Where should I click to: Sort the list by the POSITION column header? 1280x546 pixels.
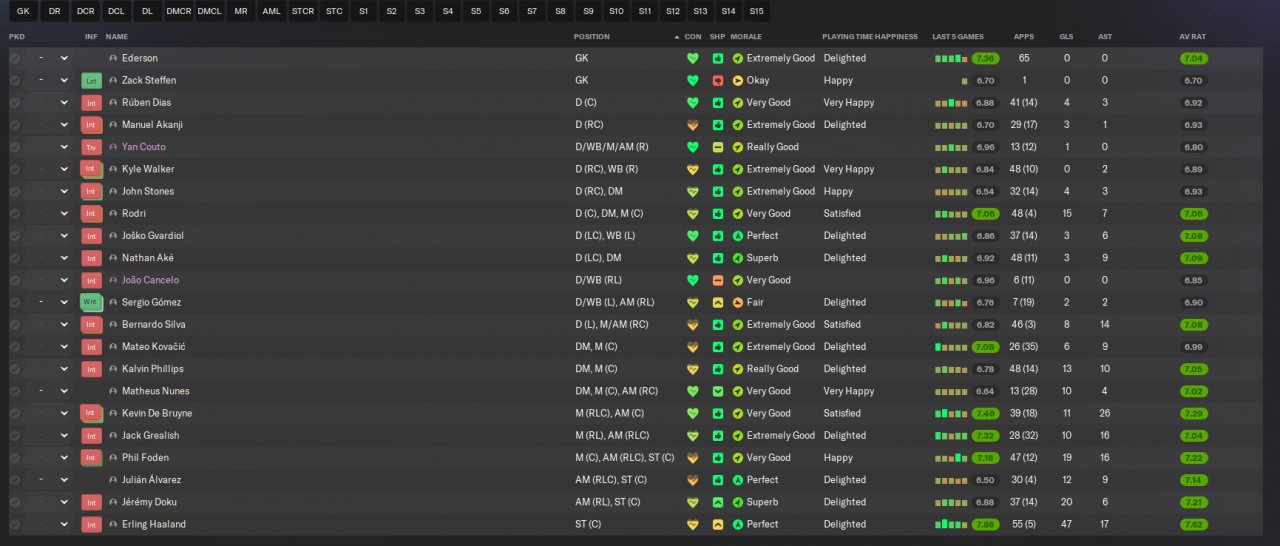pyautogui.click(x=592, y=37)
